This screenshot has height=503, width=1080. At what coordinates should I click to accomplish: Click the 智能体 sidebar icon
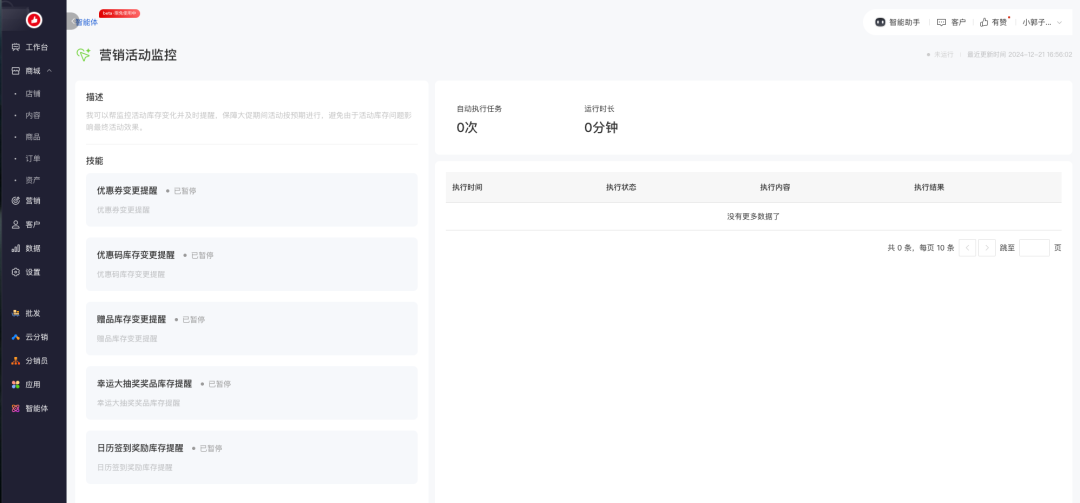tap(16, 408)
